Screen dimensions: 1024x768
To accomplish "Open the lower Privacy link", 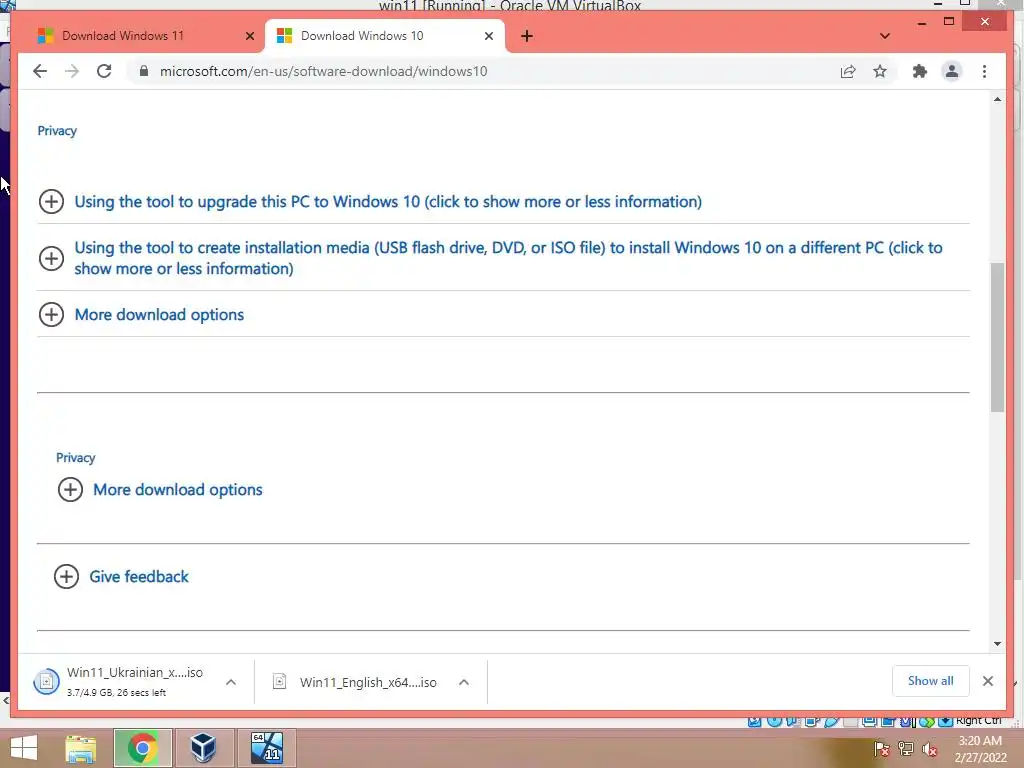I will click(x=75, y=458).
